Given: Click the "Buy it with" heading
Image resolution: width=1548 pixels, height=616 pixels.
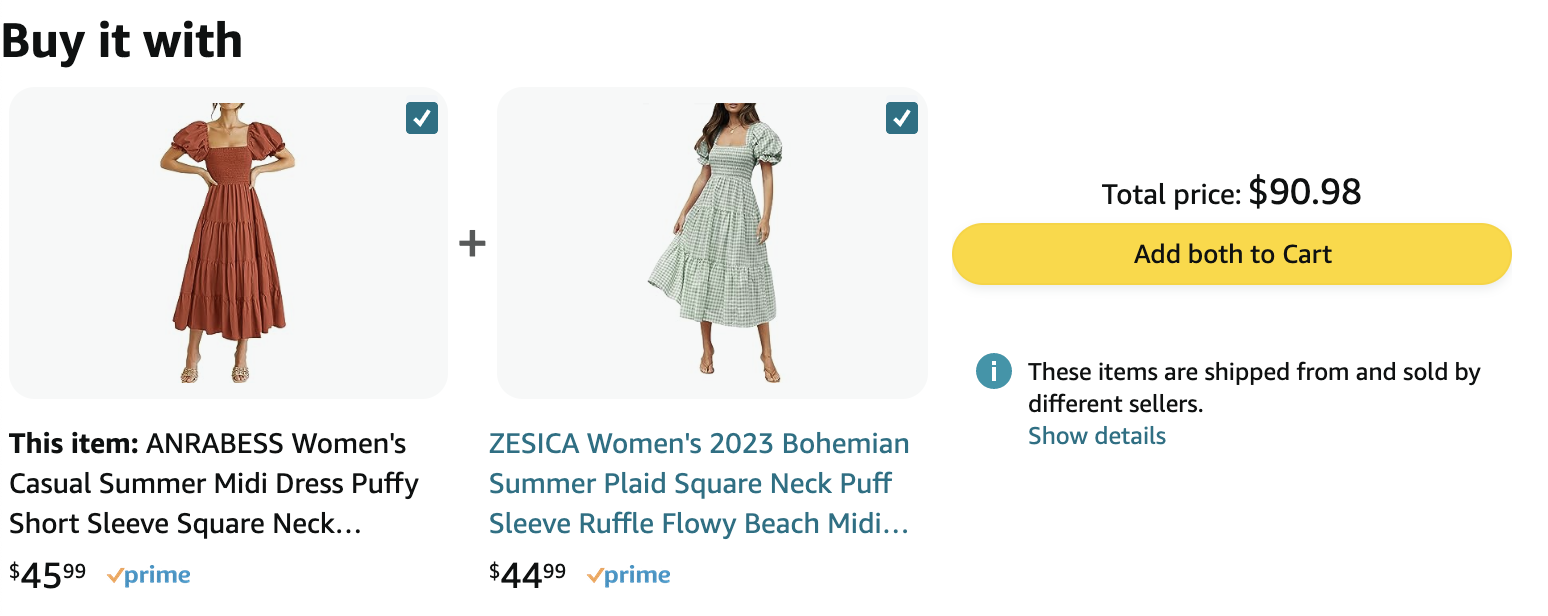Looking at the screenshot, I should pyautogui.click(x=122, y=42).
